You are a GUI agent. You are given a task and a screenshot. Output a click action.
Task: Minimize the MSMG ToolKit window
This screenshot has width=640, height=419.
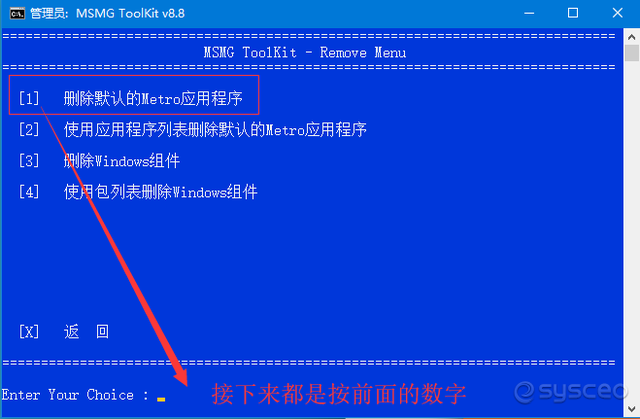529,13
